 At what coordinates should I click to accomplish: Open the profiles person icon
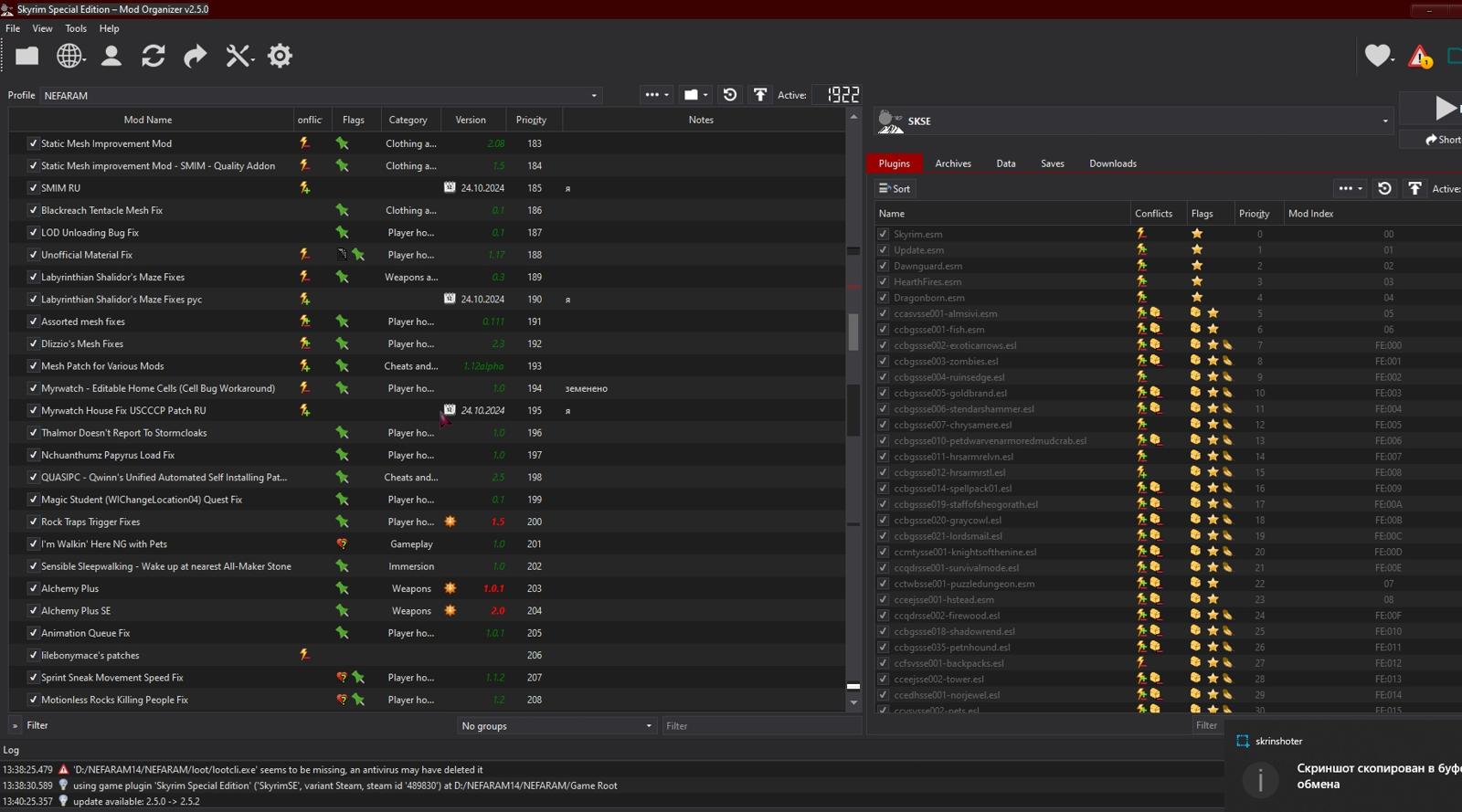pos(111,56)
